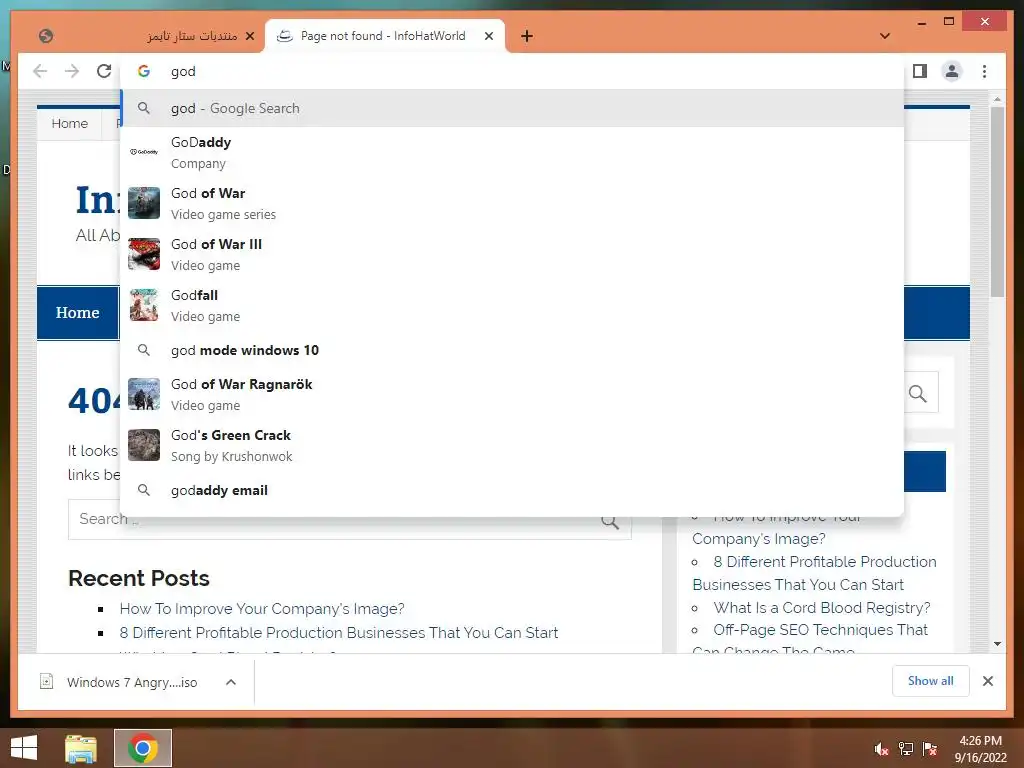This screenshot has height=768, width=1024.
Task: Go forward with the forward arrow
Action: click(72, 71)
